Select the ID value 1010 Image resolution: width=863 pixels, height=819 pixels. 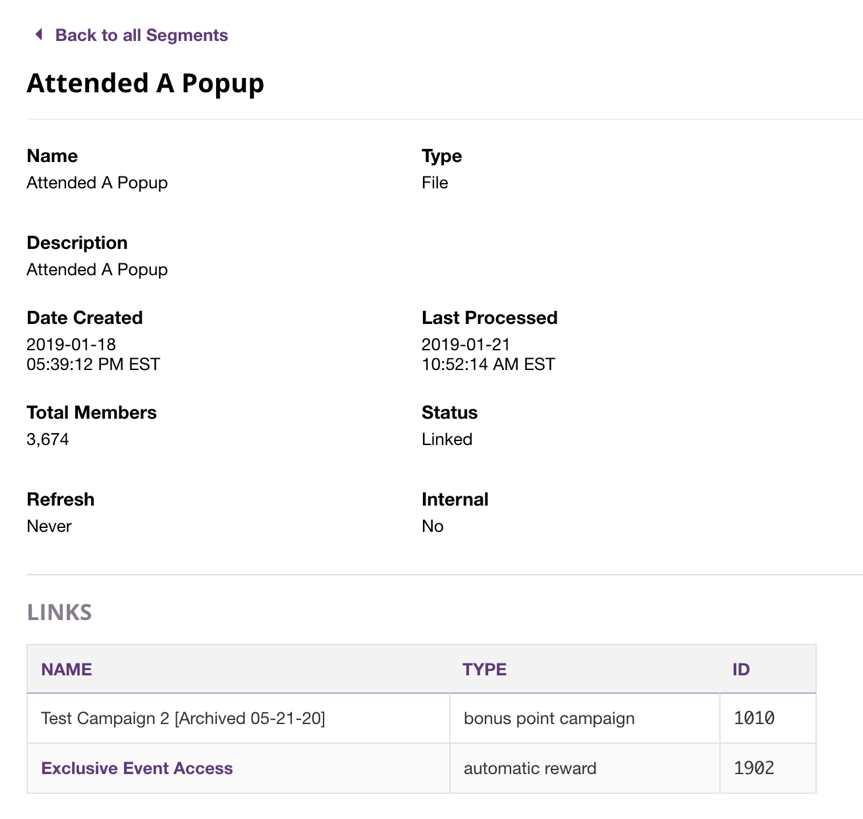pos(754,718)
